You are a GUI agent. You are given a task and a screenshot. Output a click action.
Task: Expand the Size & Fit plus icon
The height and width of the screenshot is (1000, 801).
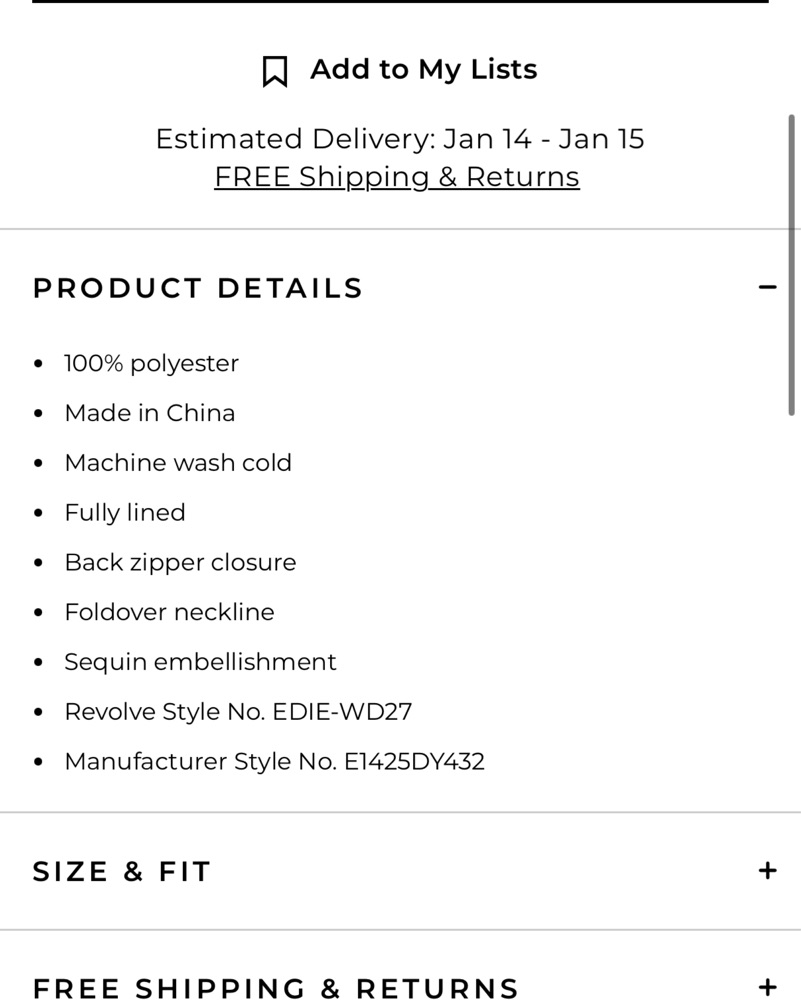pos(767,871)
